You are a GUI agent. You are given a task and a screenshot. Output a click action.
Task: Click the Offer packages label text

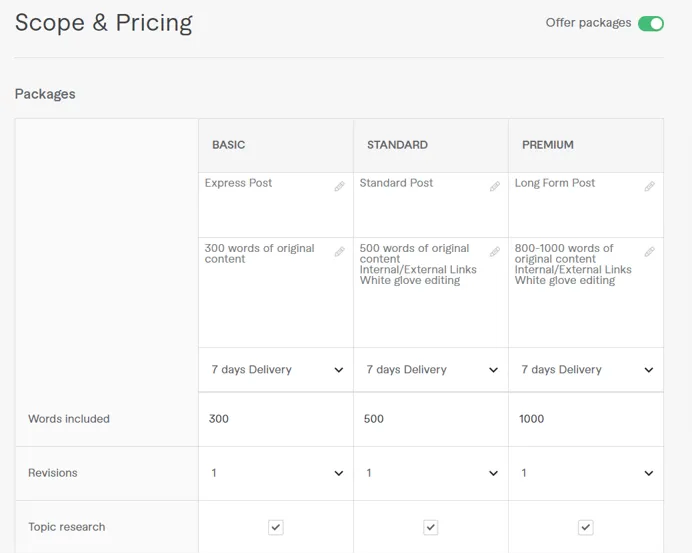click(588, 23)
